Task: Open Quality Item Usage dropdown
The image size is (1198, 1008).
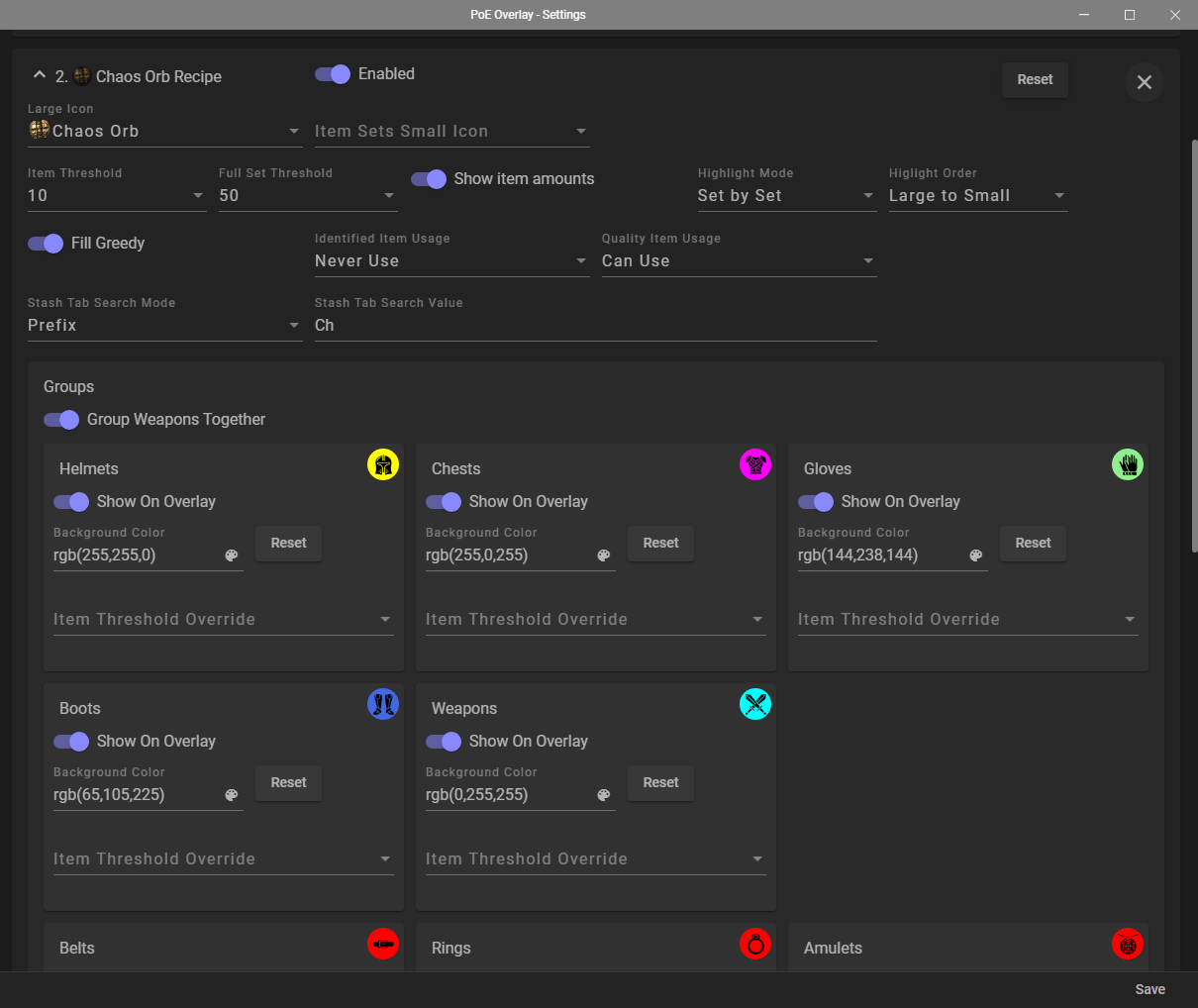Action: click(x=740, y=260)
